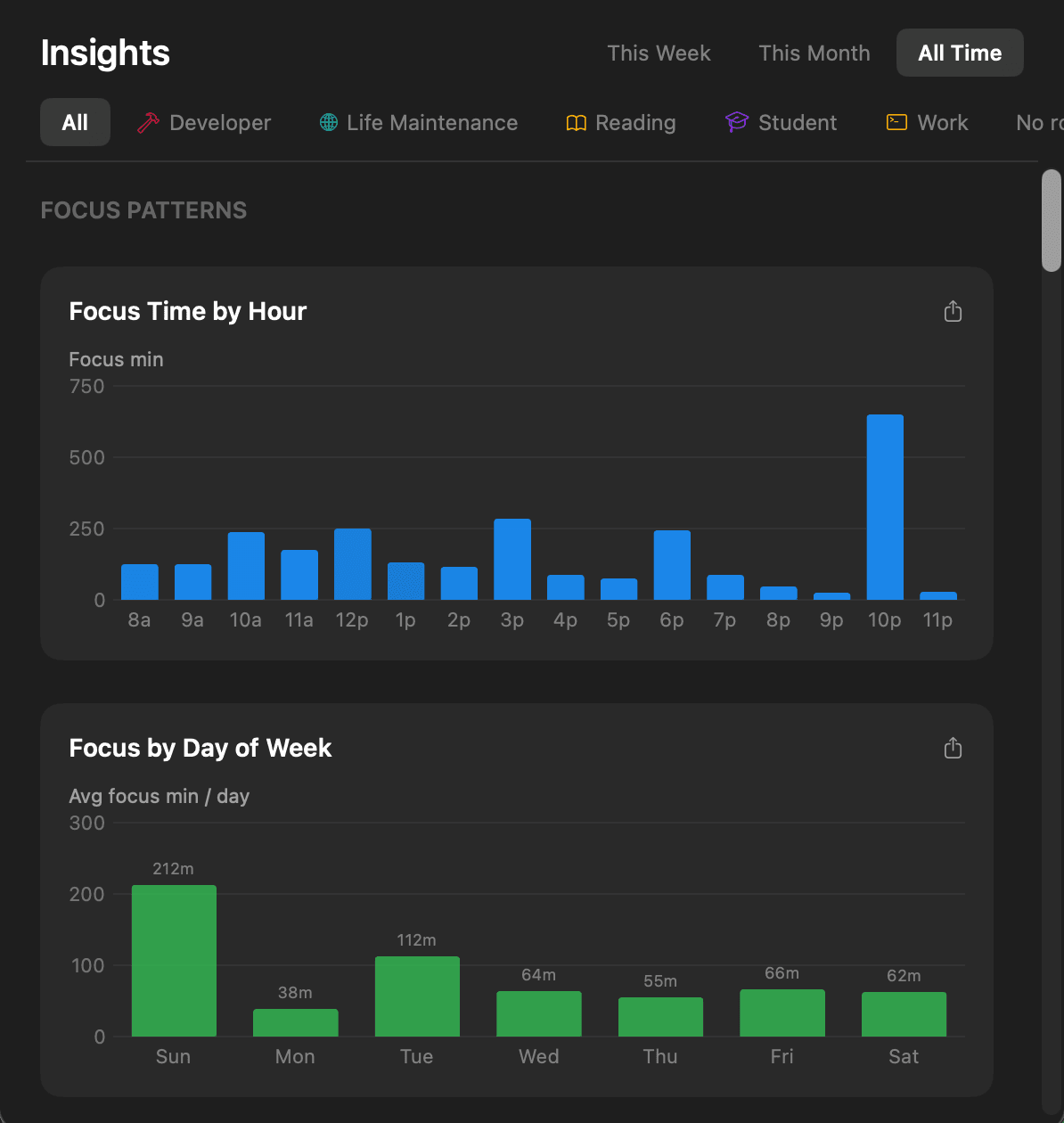1064x1123 pixels.
Task: Select the All Time tab
Action: pyautogui.click(x=960, y=53)
